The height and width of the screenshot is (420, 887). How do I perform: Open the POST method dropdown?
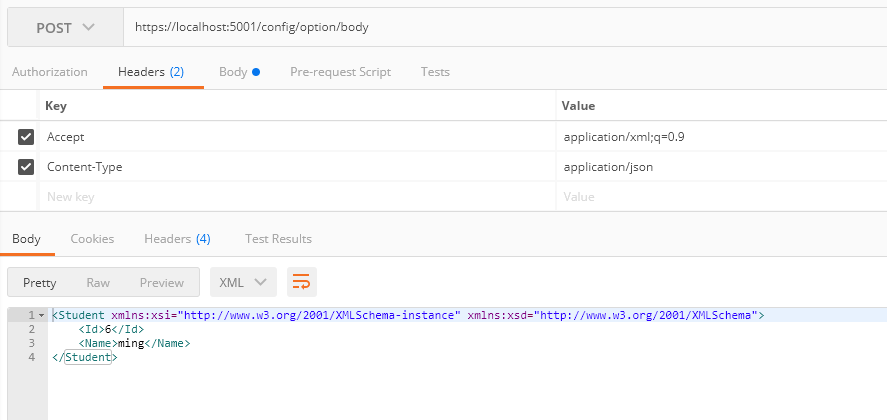coord(66,27)
